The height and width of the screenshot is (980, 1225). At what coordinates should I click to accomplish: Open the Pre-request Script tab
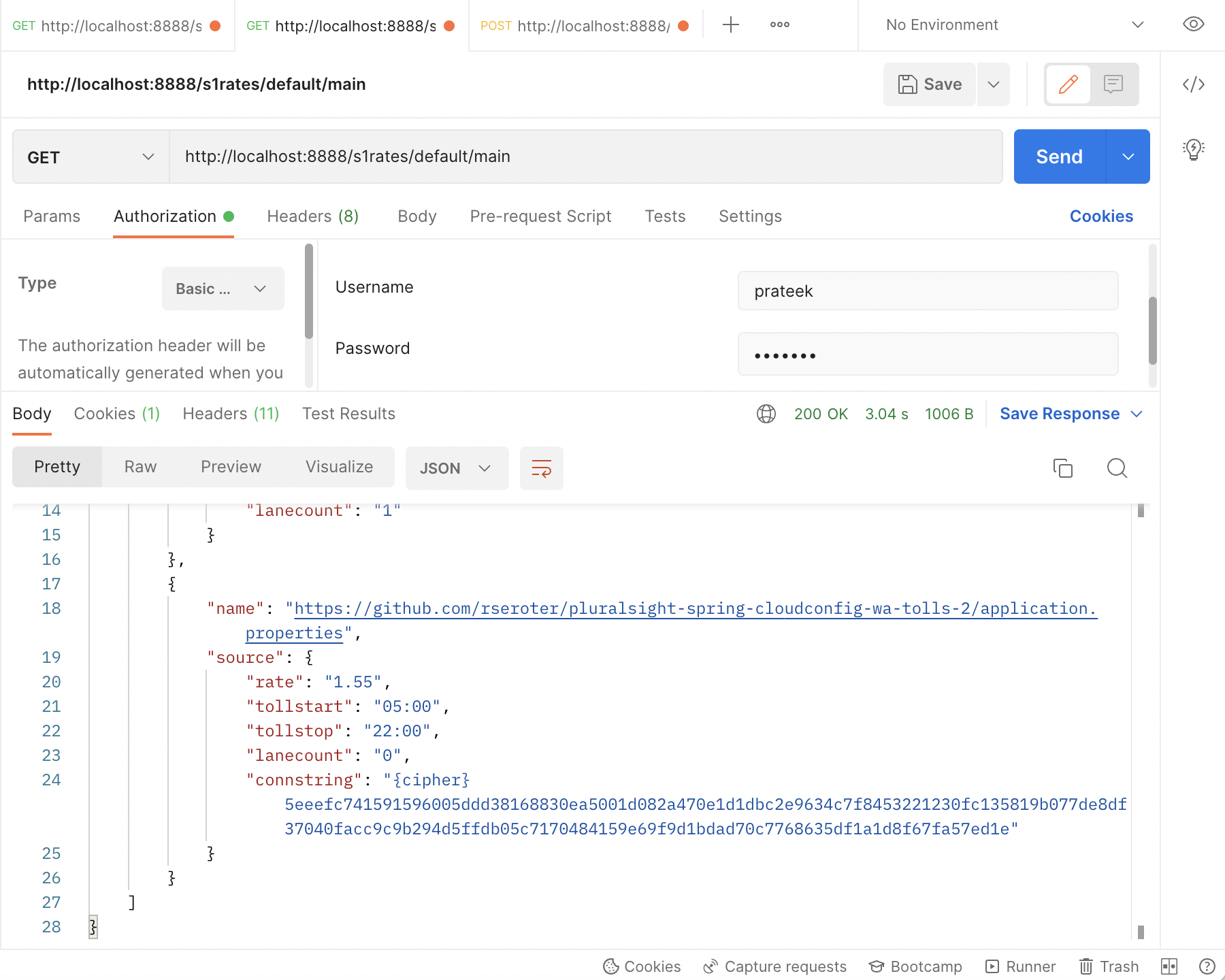541,216
